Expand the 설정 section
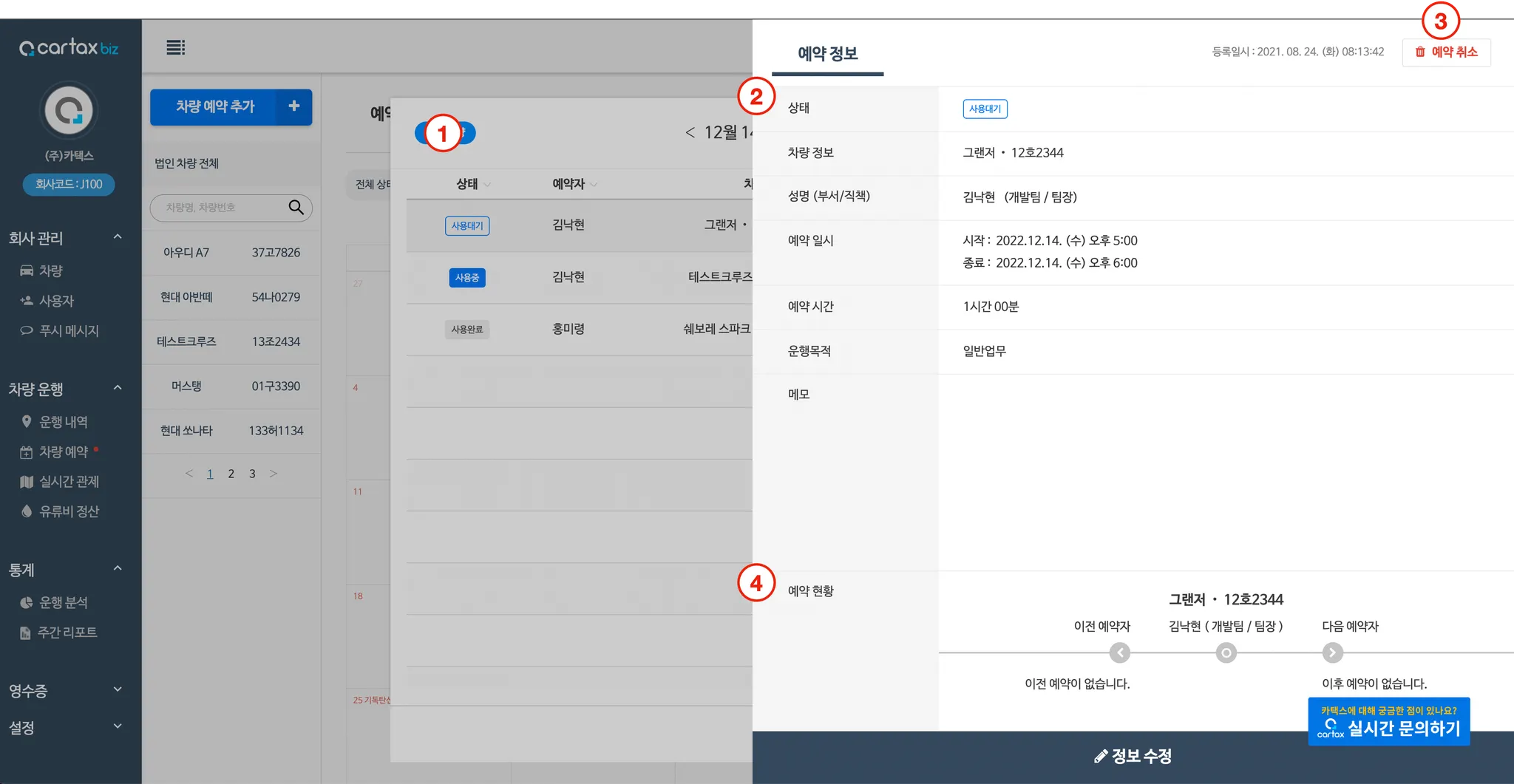Viewport: 1514px width, 784px height. click(x=117, y=726)
